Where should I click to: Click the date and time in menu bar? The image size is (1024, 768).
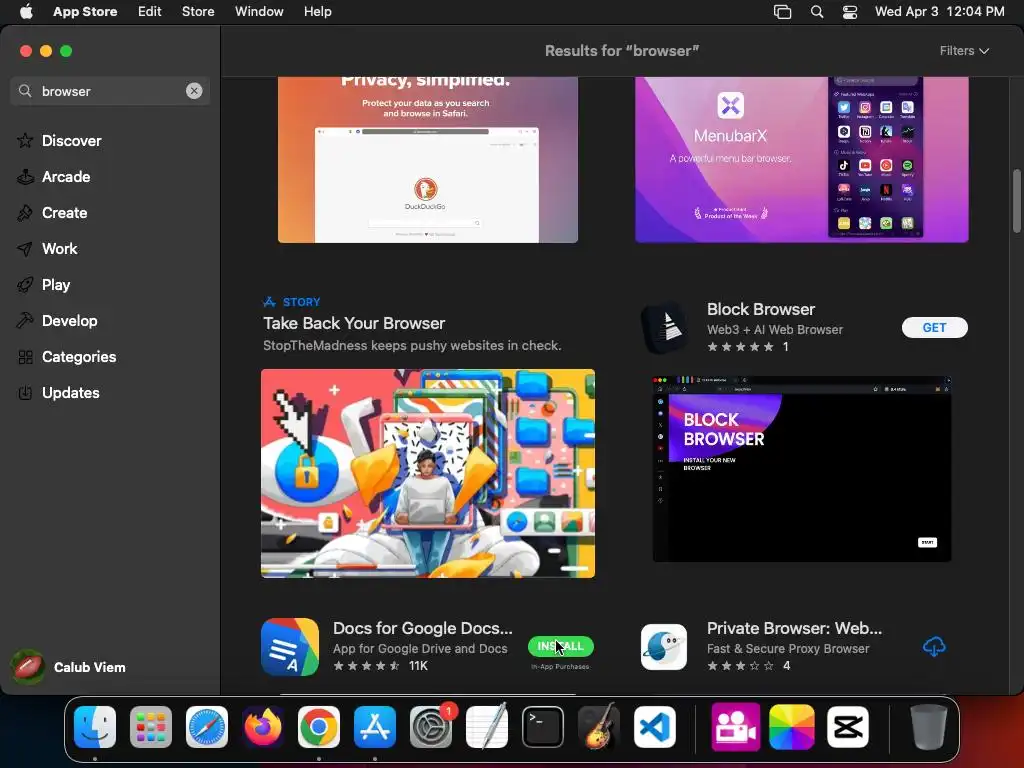[940, 11]
